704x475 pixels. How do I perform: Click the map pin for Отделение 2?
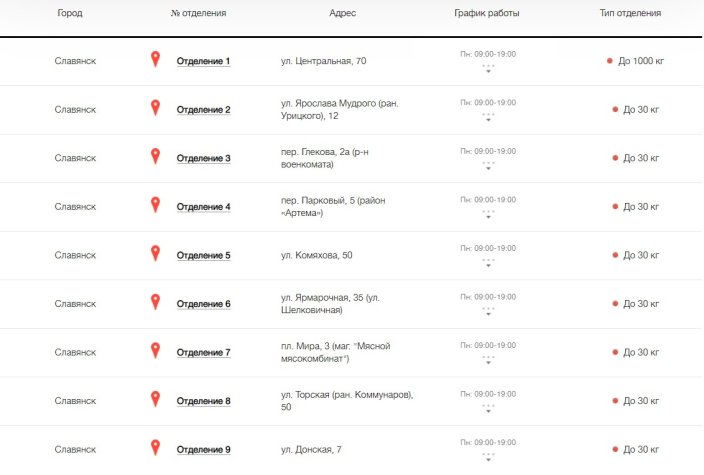pyautogui.click(x=155, y=108)
